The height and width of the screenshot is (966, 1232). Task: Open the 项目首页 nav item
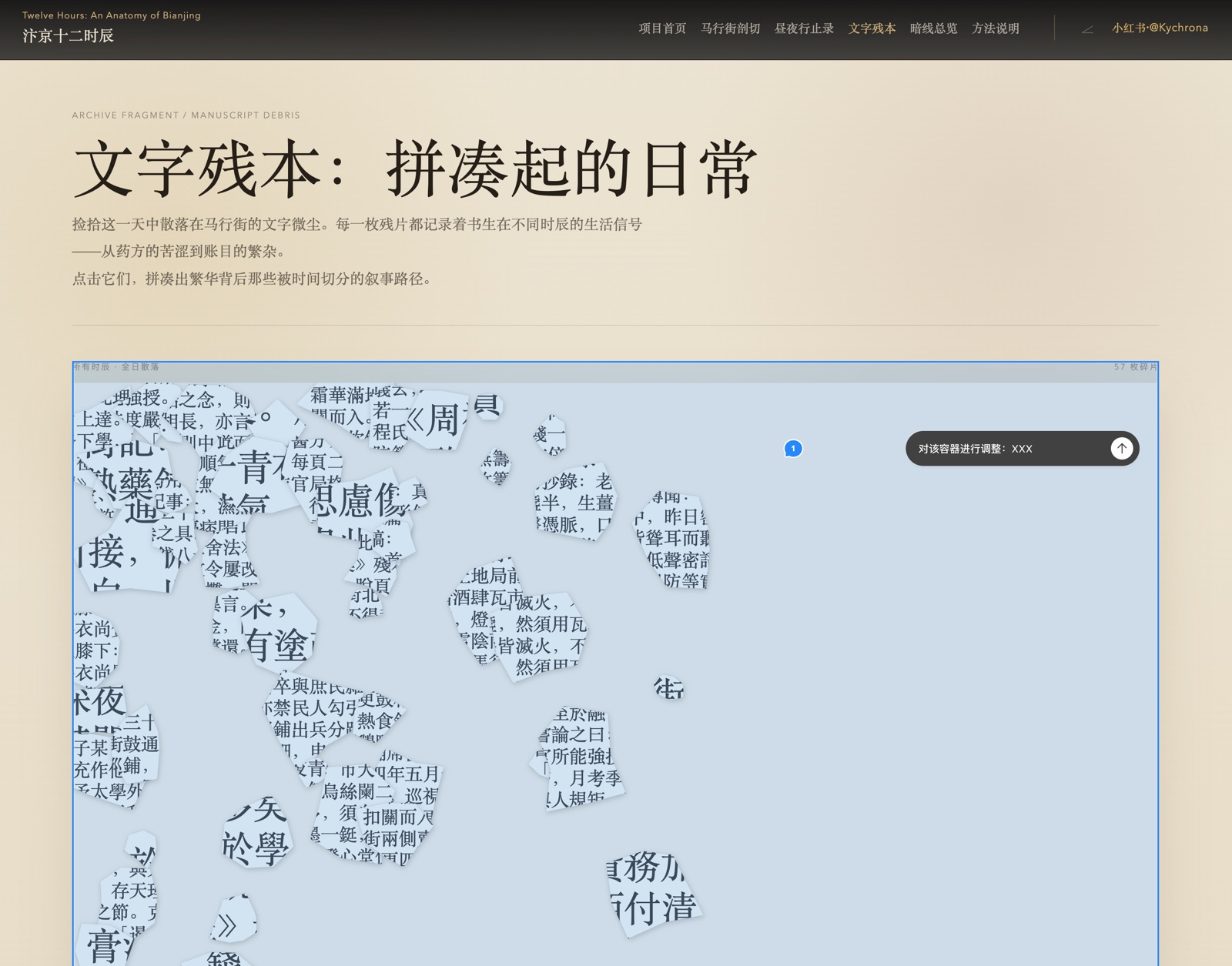[662, 28]
